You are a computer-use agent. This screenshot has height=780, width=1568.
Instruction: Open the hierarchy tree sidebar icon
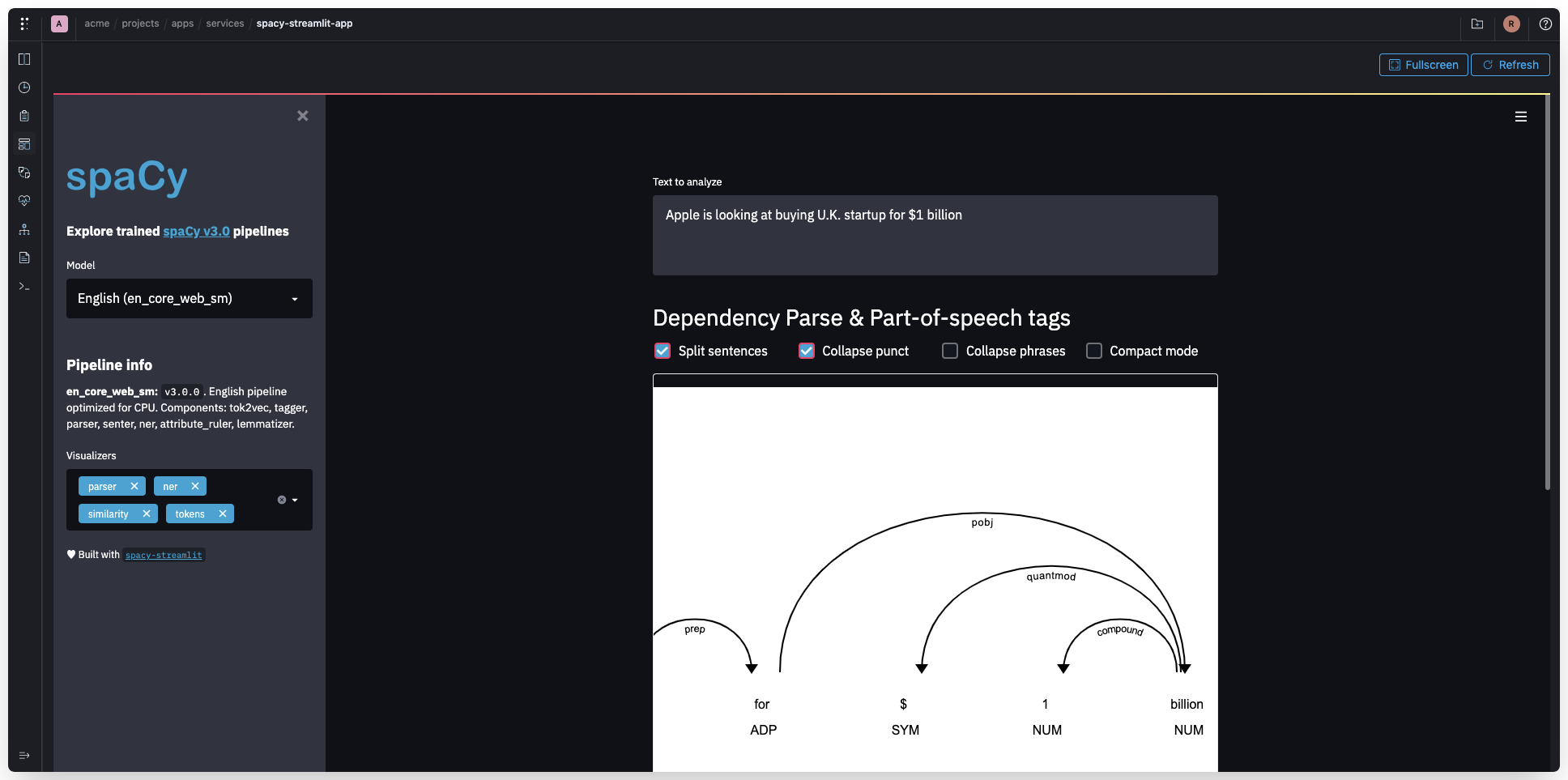(24, 229)
